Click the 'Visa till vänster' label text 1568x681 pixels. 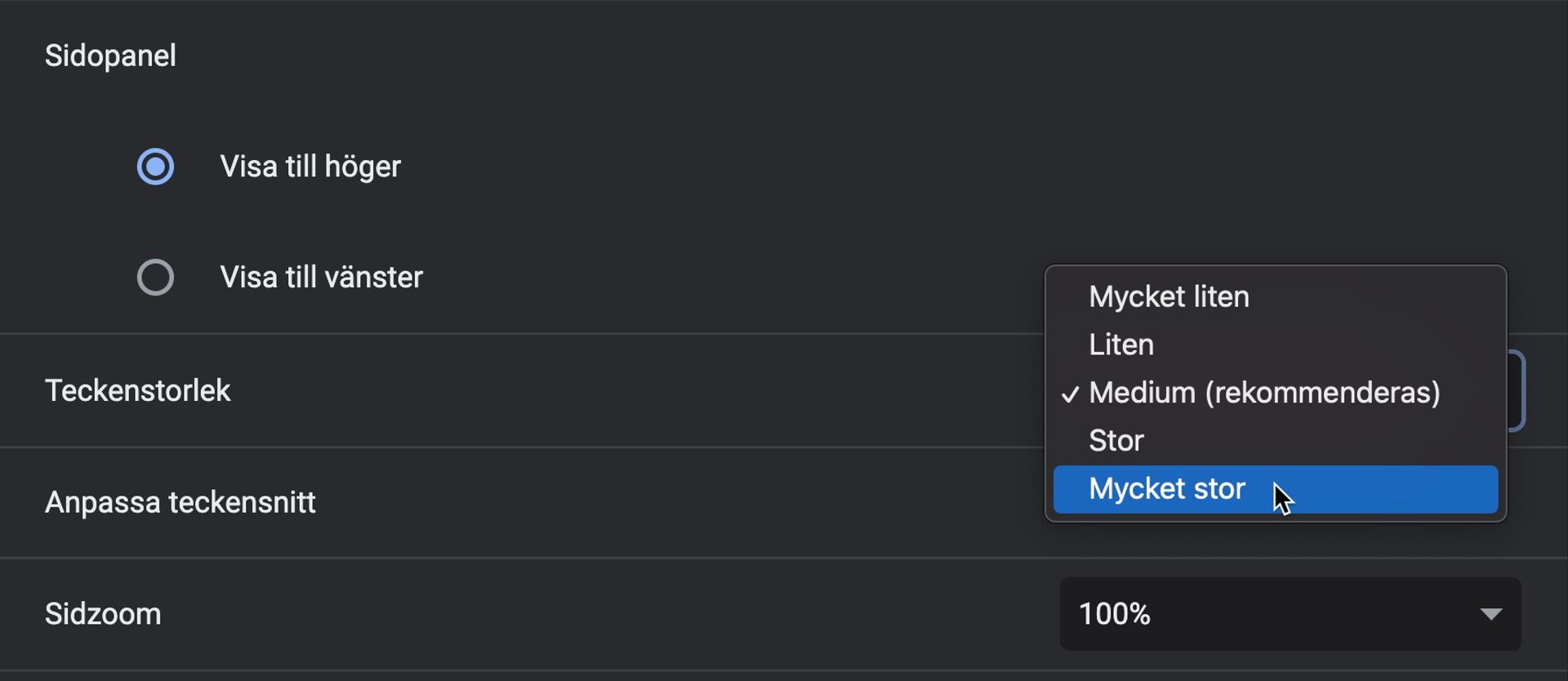[321, 278]
